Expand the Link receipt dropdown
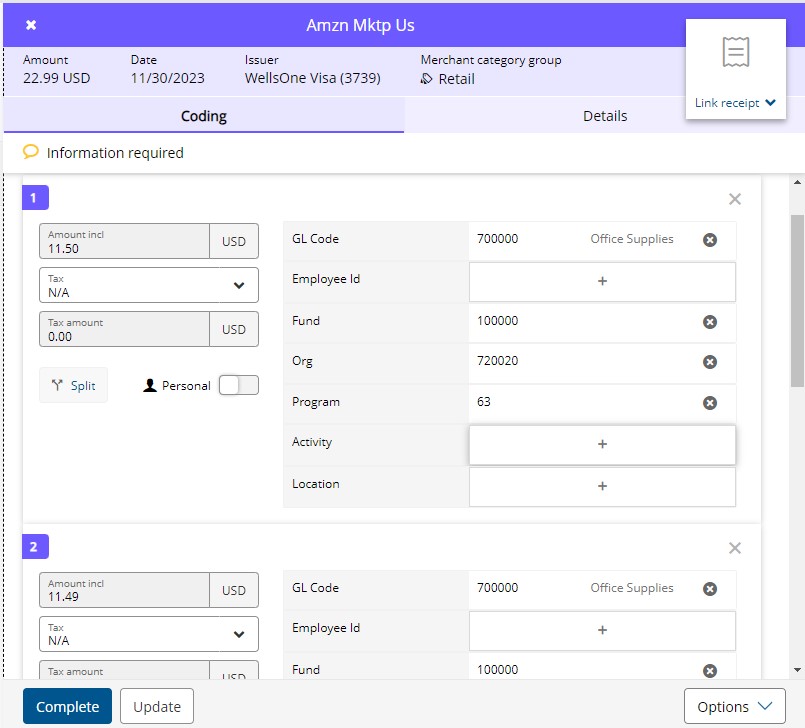This screenshot has height=728, width=805. (x=735, y=103)
